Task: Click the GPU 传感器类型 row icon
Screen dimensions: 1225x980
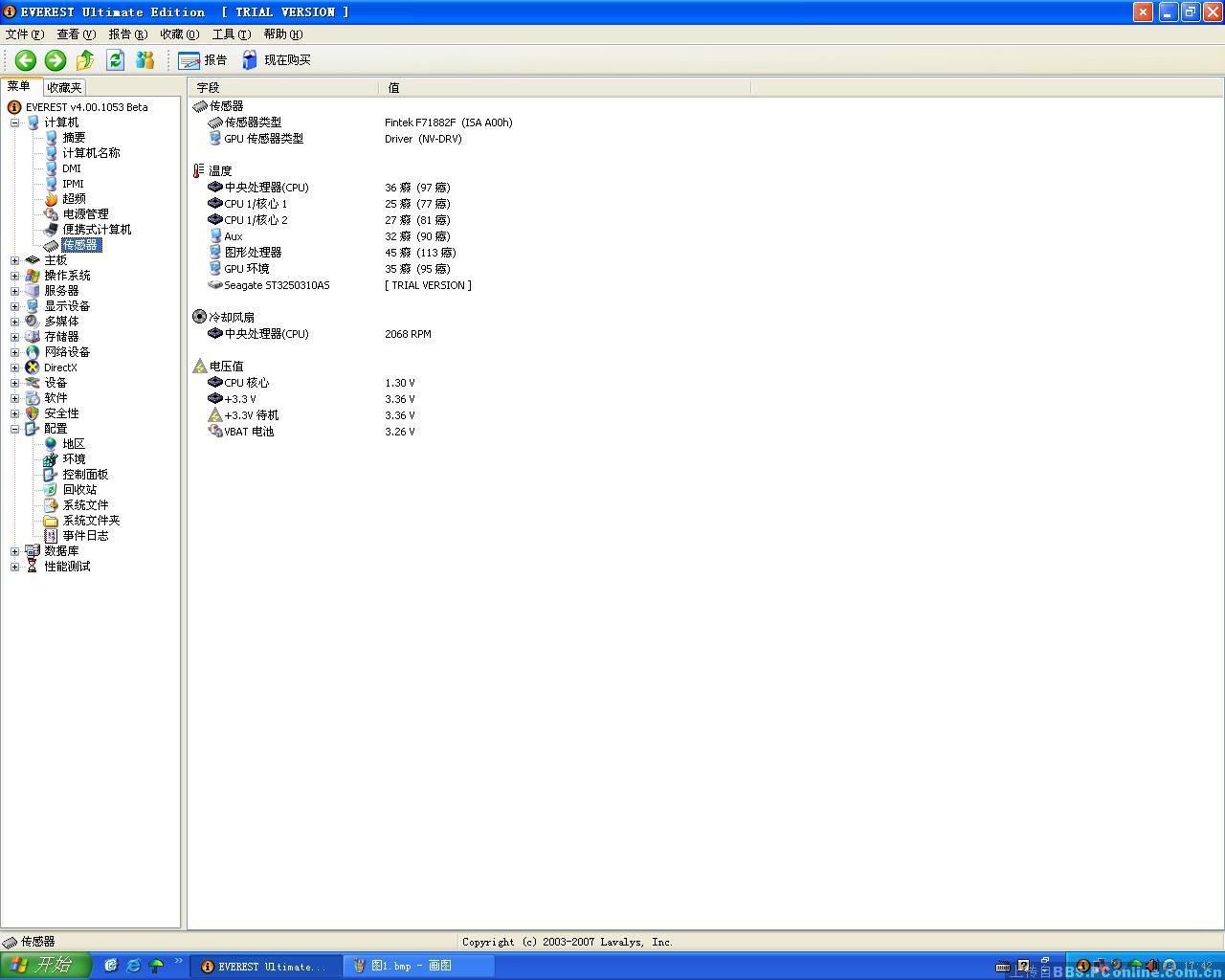Action: pyautogui.click(x=215, y=139)
